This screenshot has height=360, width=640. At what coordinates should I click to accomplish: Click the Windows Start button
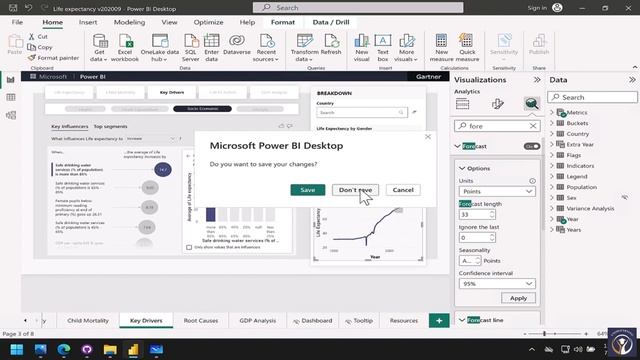[17, 349]
